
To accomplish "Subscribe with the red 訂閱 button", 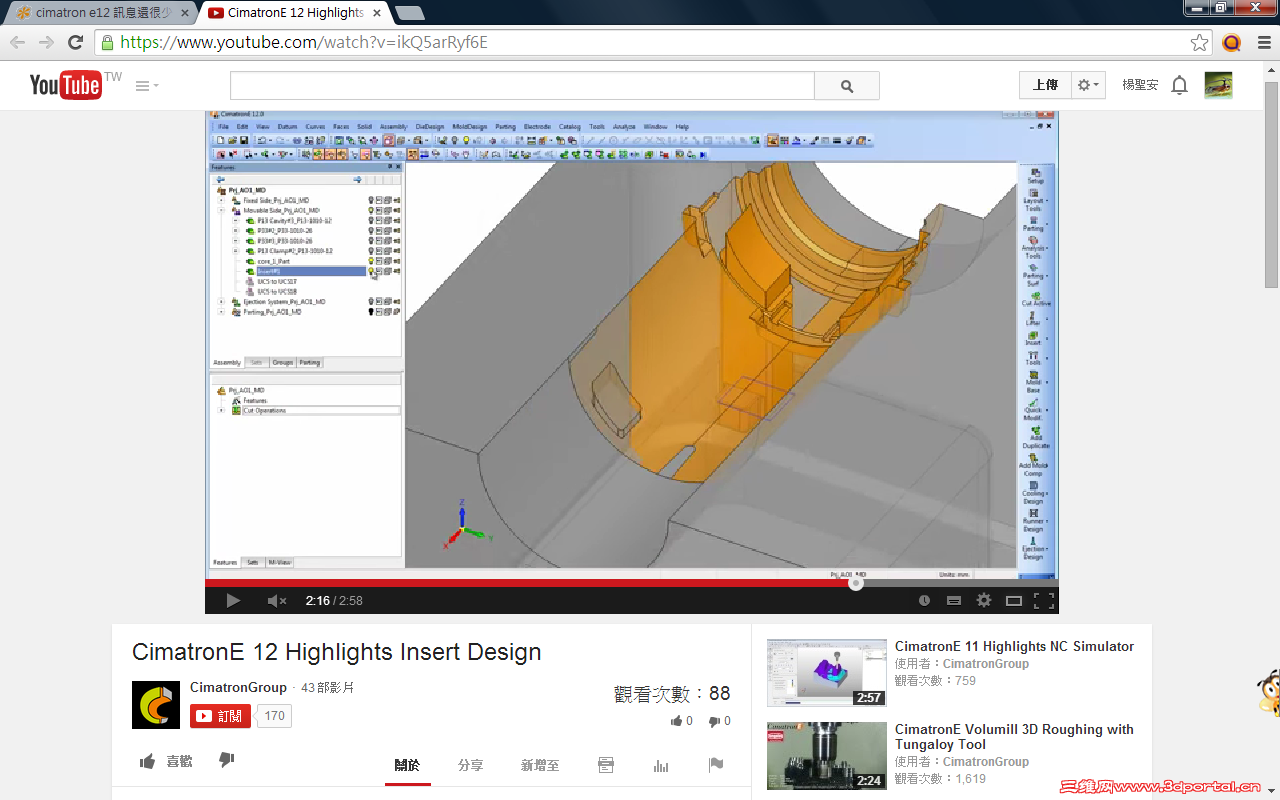I will tap(220, 716).
